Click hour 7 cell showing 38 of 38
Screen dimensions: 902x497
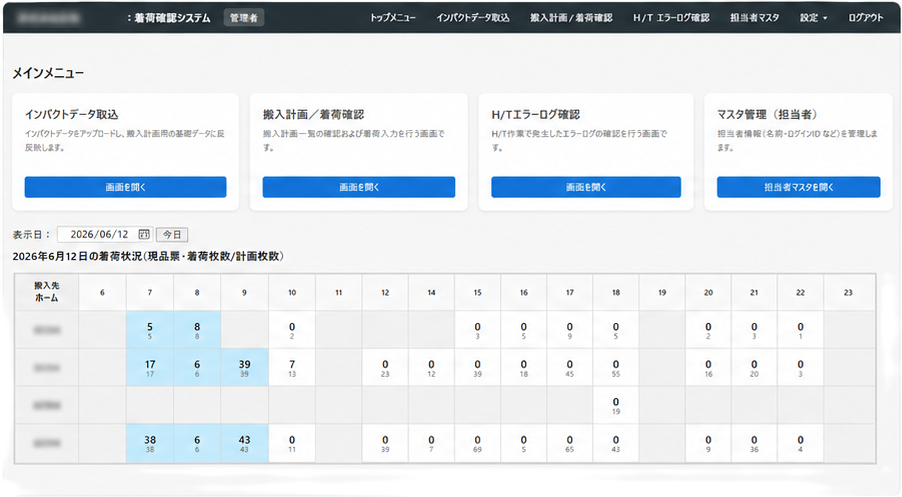150,443
